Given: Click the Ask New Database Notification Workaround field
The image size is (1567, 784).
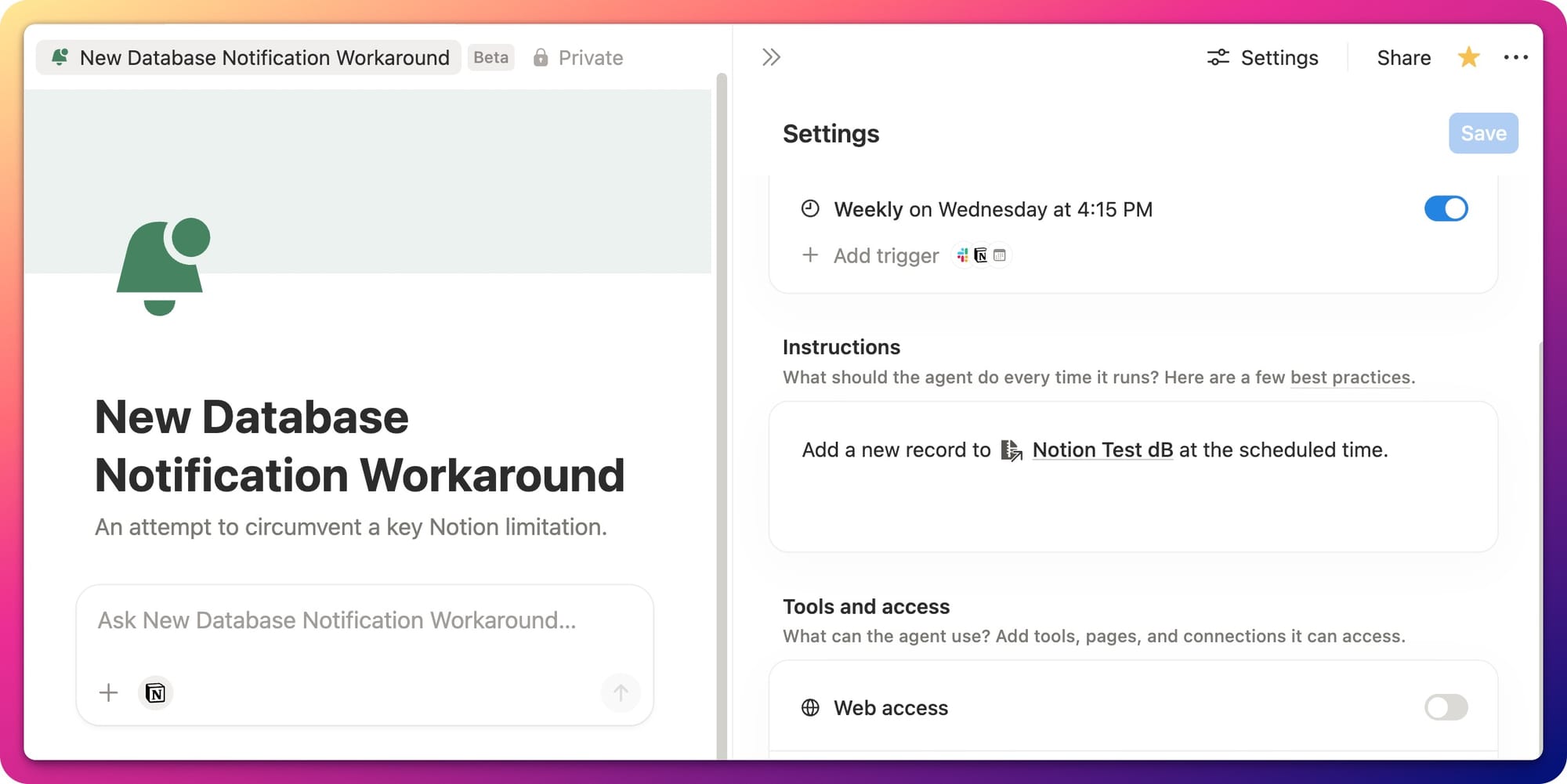Looking at the screenshot, I should tap(337, 620).
